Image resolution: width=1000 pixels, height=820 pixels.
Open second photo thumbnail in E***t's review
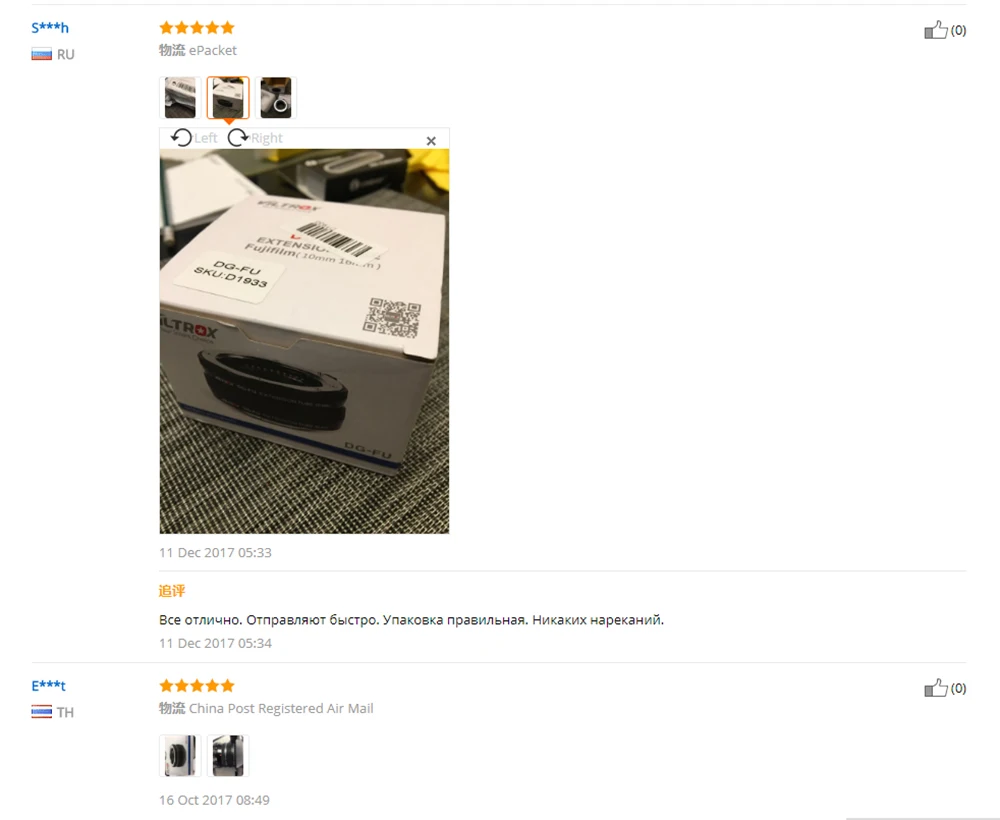tap(228, 756)
